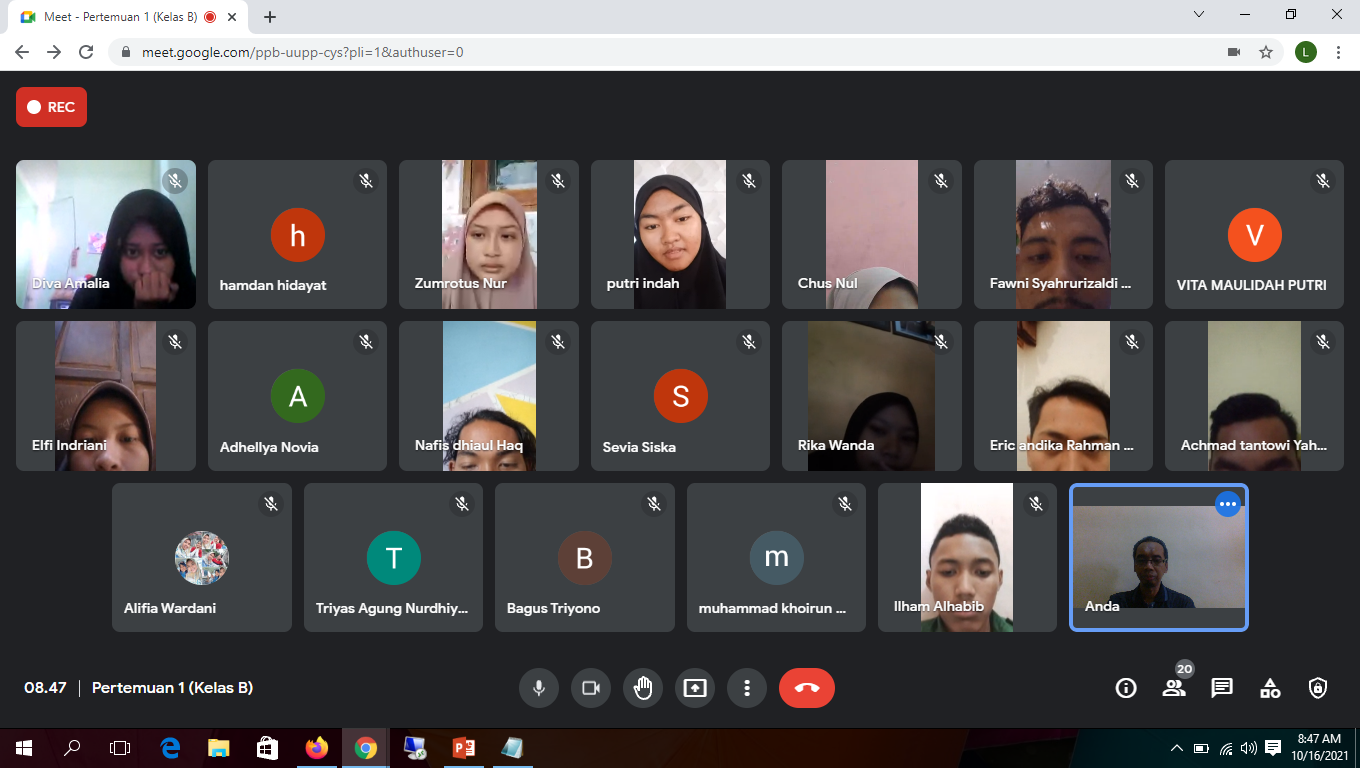Toggle the camera button in Meet controls

591,688
